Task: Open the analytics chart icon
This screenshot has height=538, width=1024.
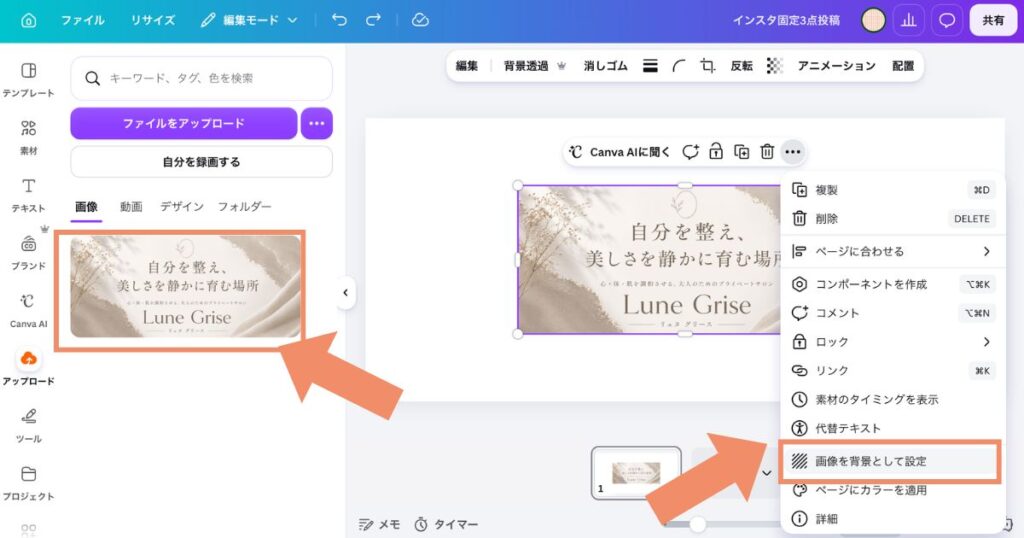Action: click(908, 20)
